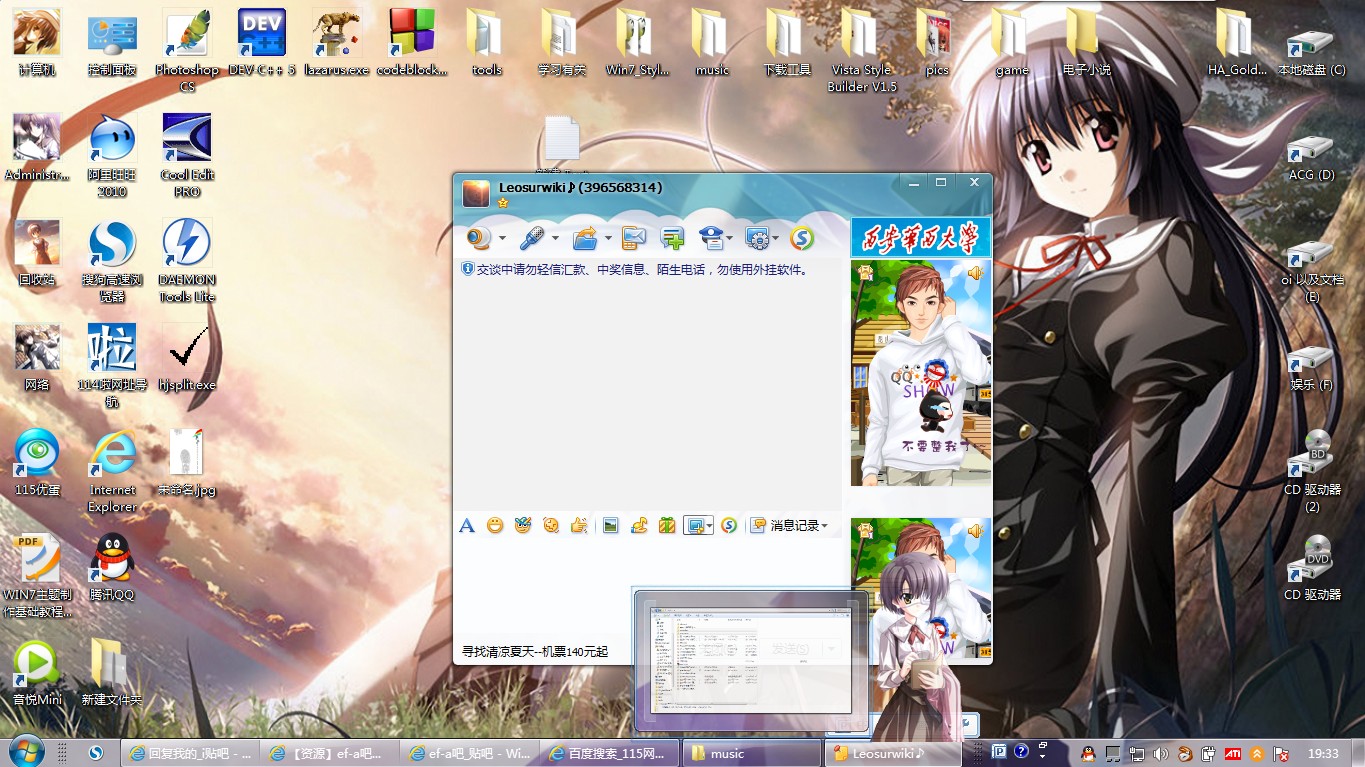Click the contact's star level icon
The width and height of the screenshot is (1365, 767).
[503, 202]
